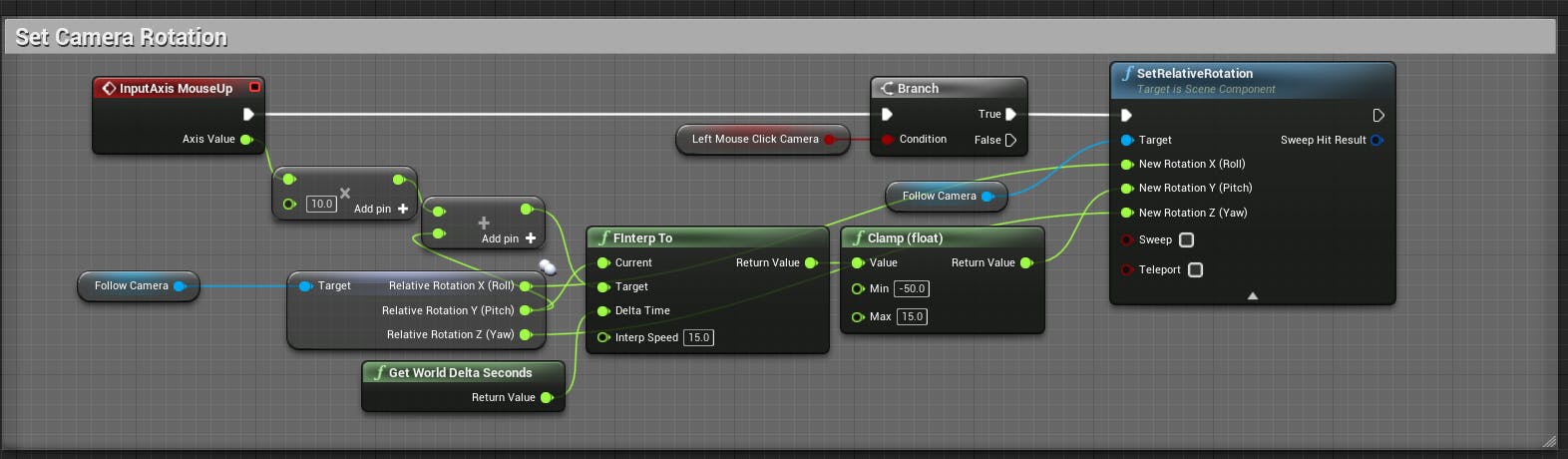
Task: Click the red delegate pin on InputAxis MouseUp
Action: click(x=254, y=88)
